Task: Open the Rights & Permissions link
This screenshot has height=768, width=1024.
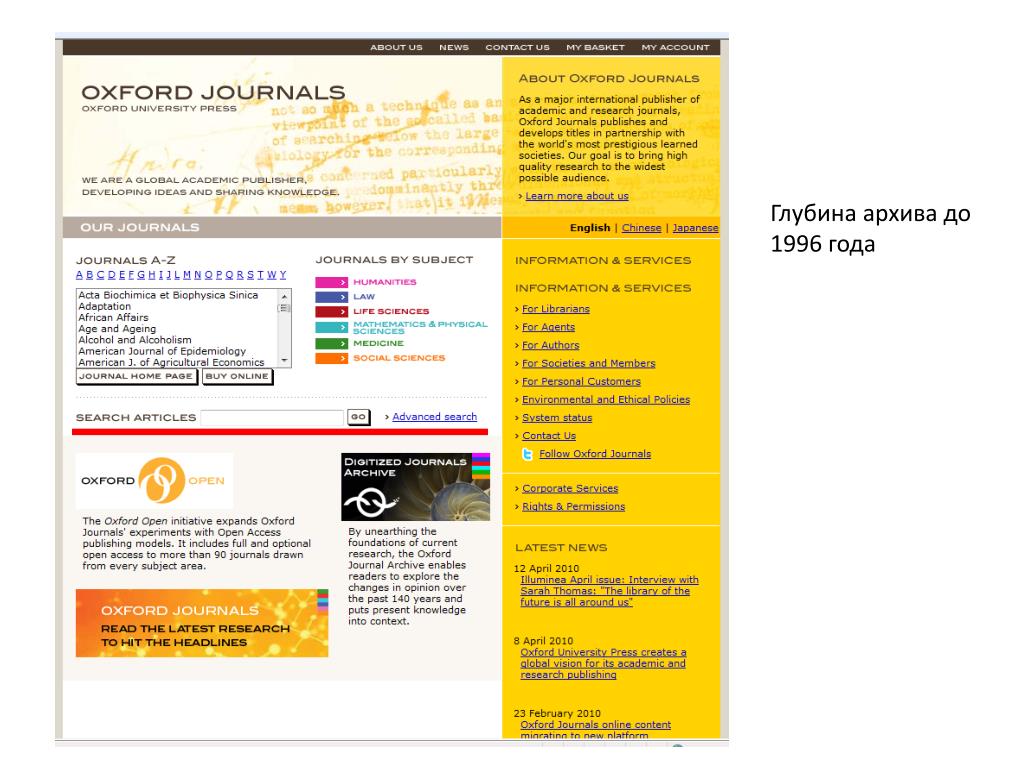Action: point(573,507)
